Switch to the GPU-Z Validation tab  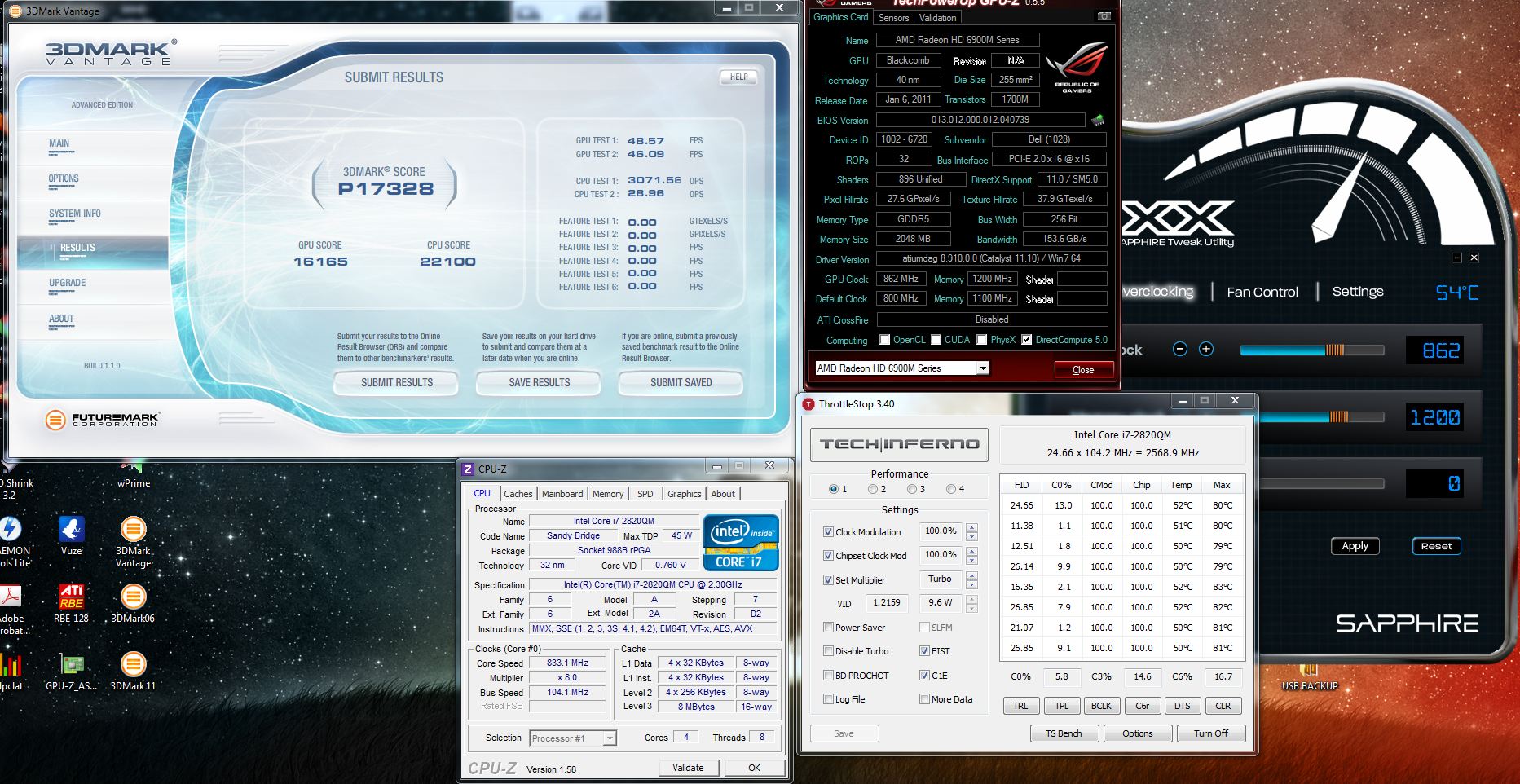coord(937,17)
